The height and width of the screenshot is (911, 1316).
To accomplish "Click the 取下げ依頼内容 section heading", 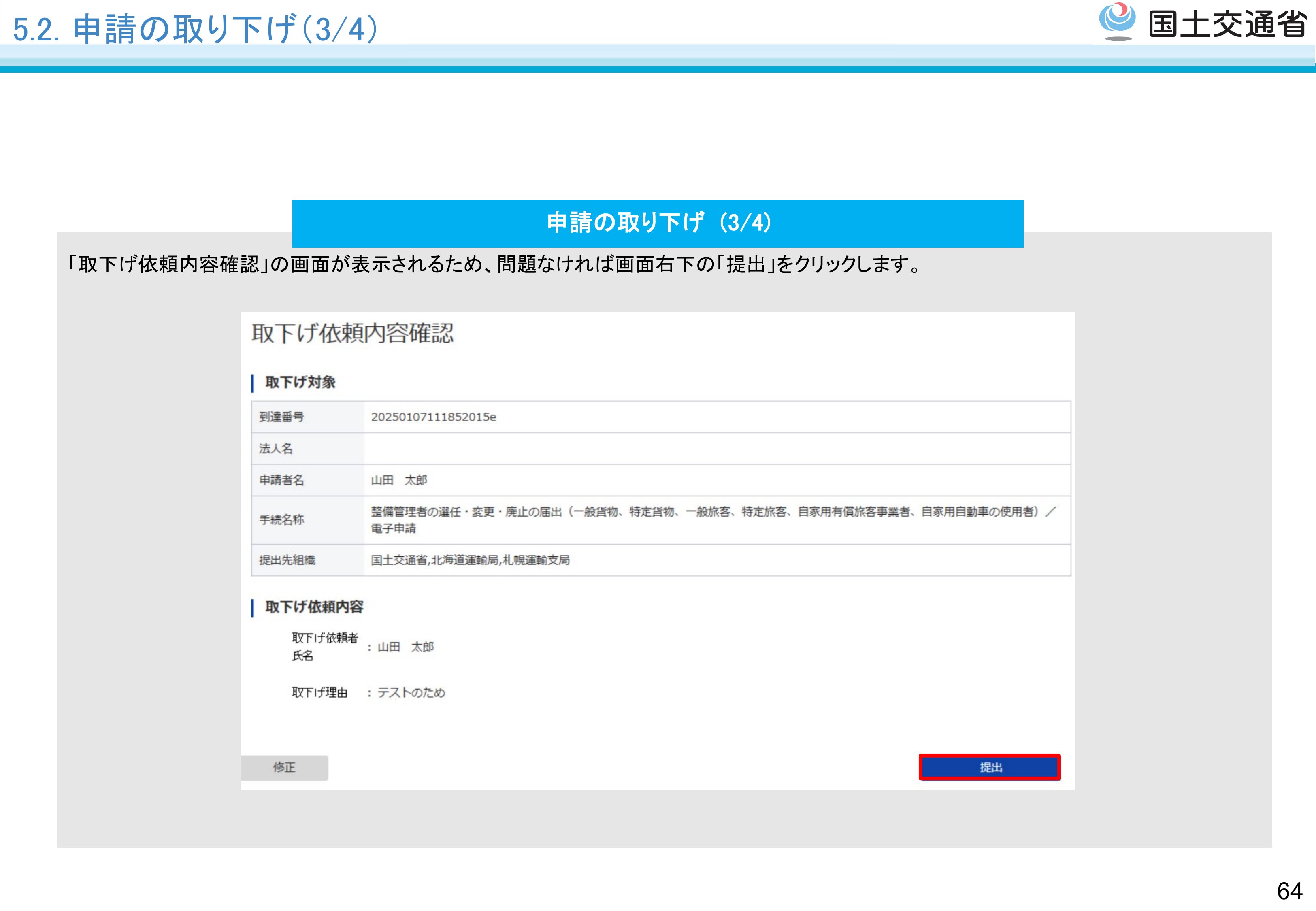I will pos(314,607).
